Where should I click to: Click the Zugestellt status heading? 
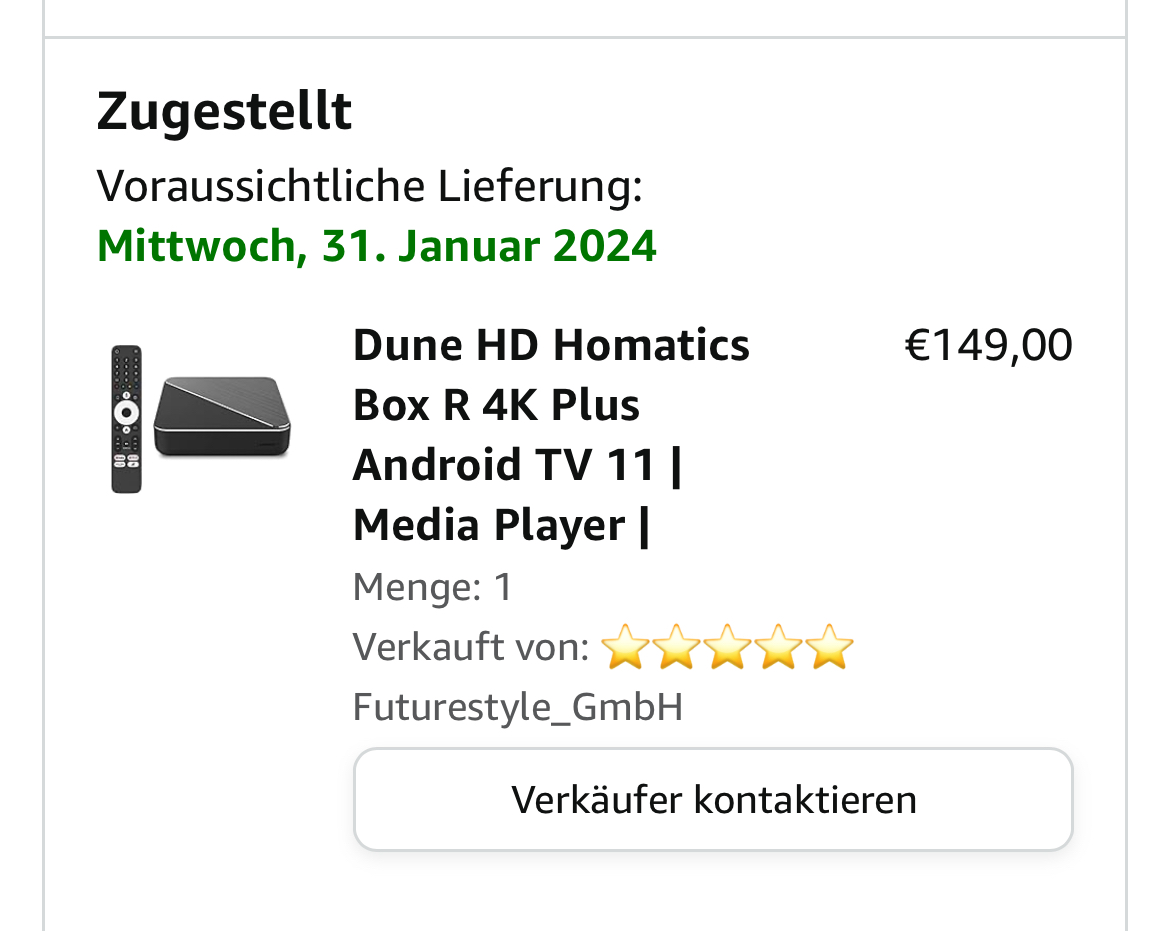click(224, 112)
